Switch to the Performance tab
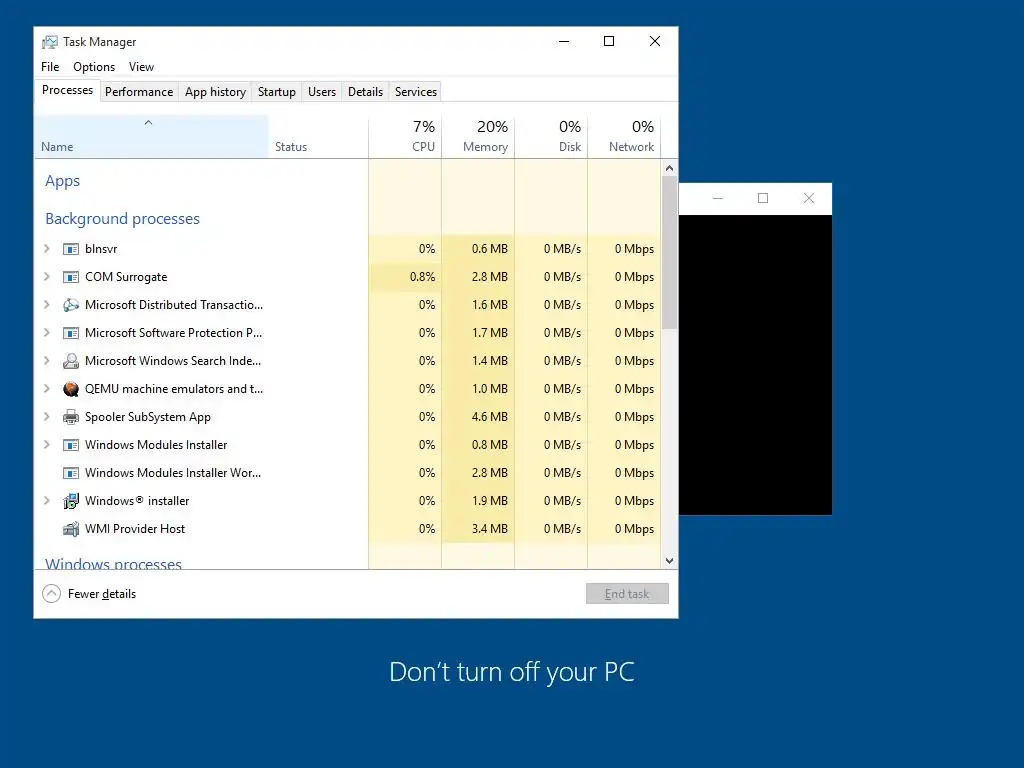This screenshot has height=768, width=1024. (x=139, y=92)
